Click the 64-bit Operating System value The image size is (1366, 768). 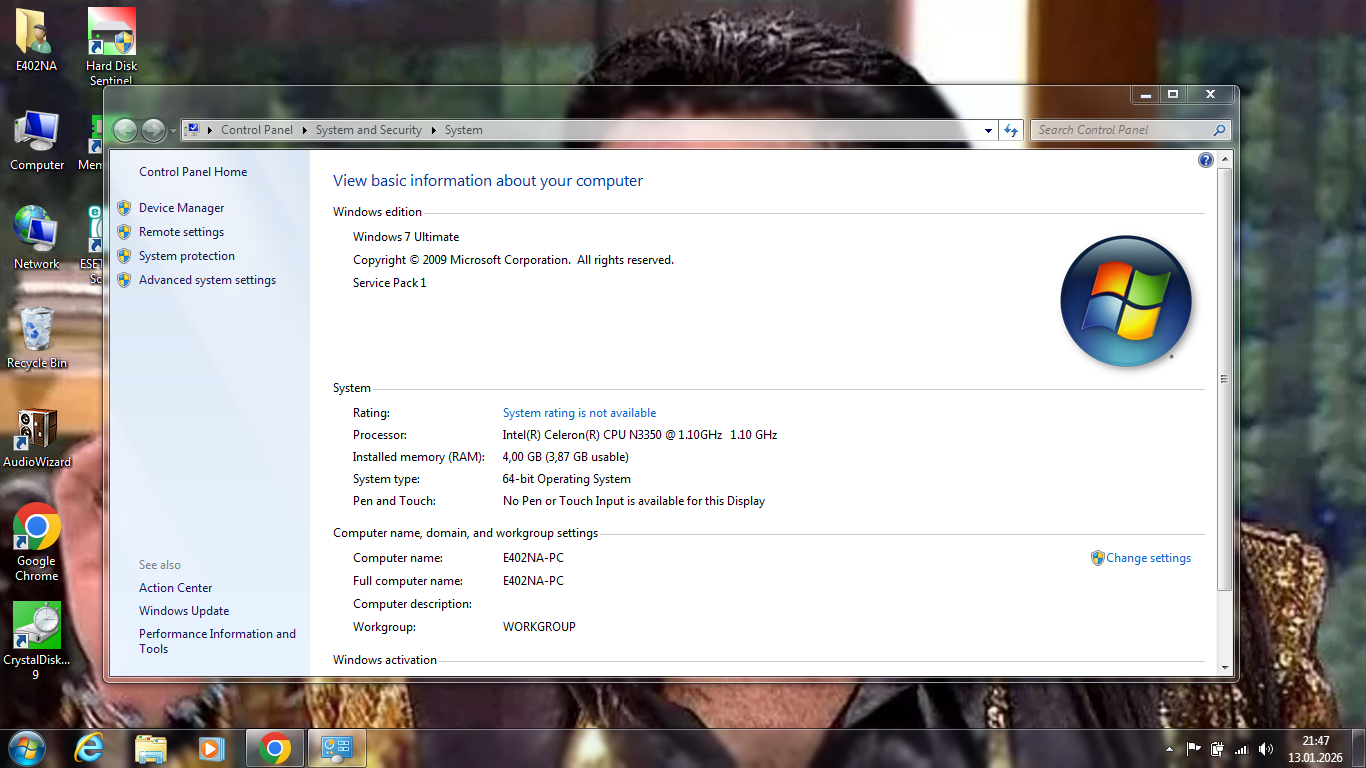click(x=566, y=479)
